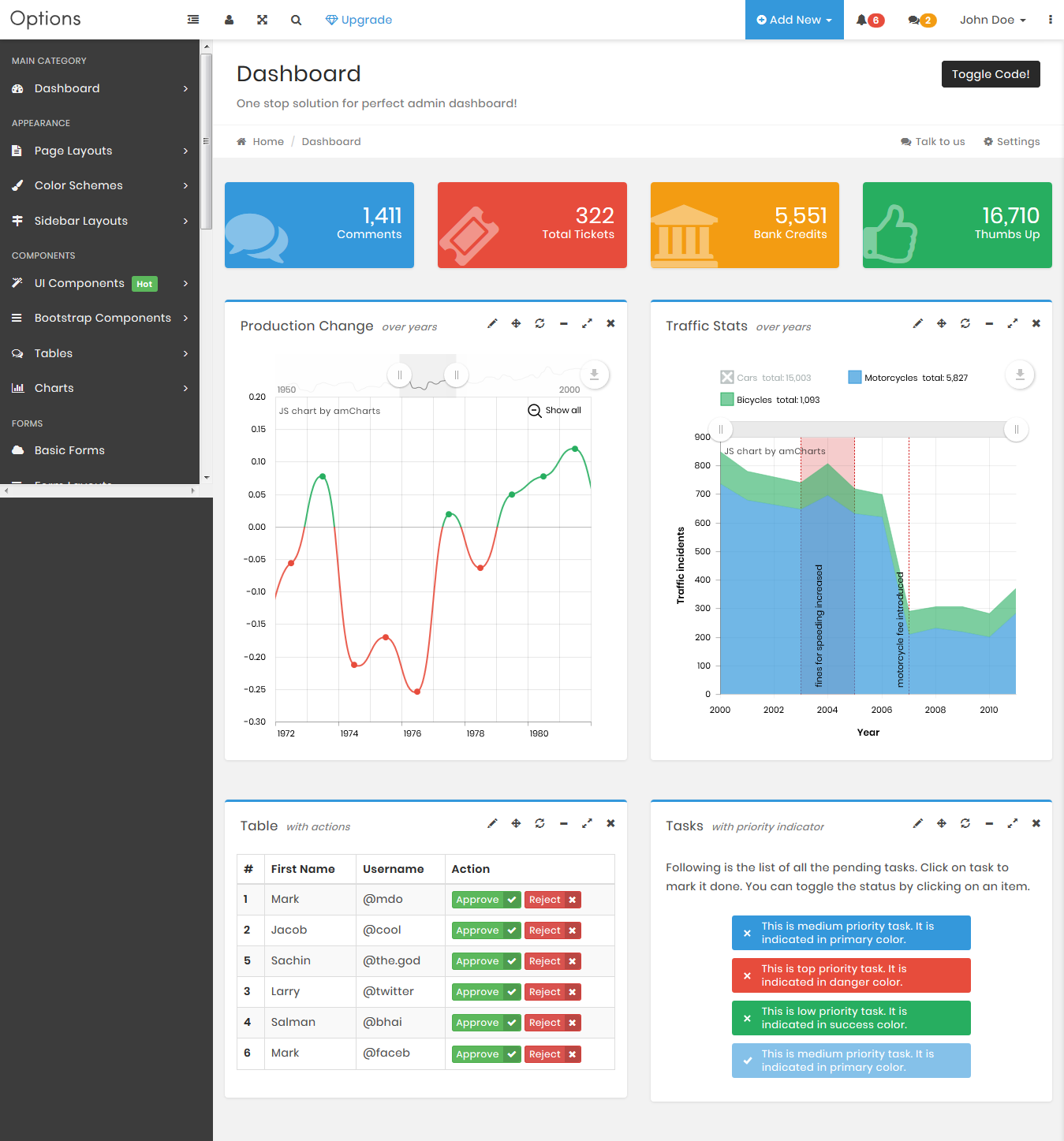Toggle the top priority danger task
Viewport: 1064px width, 1141px height.
click(851, 975)
